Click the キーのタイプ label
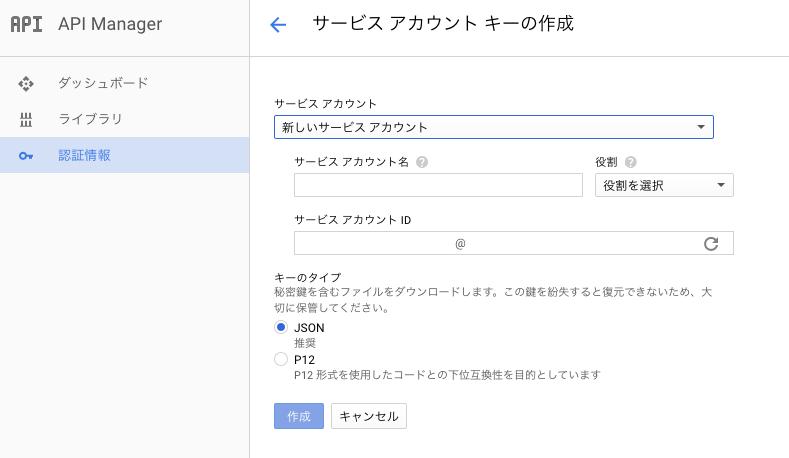This screenshot has height=458, width=789. pos(307,277)
